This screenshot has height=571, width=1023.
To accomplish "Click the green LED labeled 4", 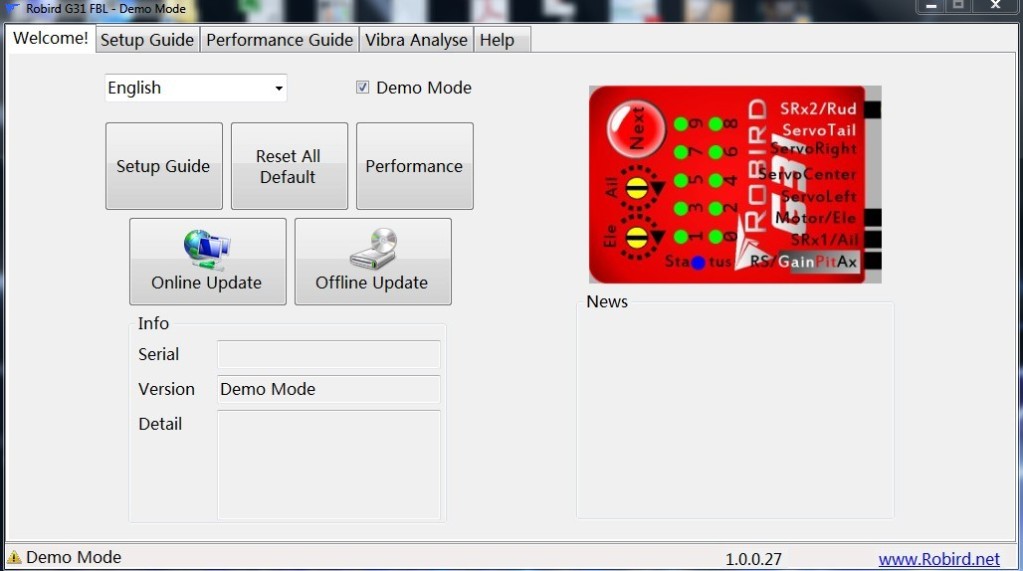I will [x=716, y=180].
